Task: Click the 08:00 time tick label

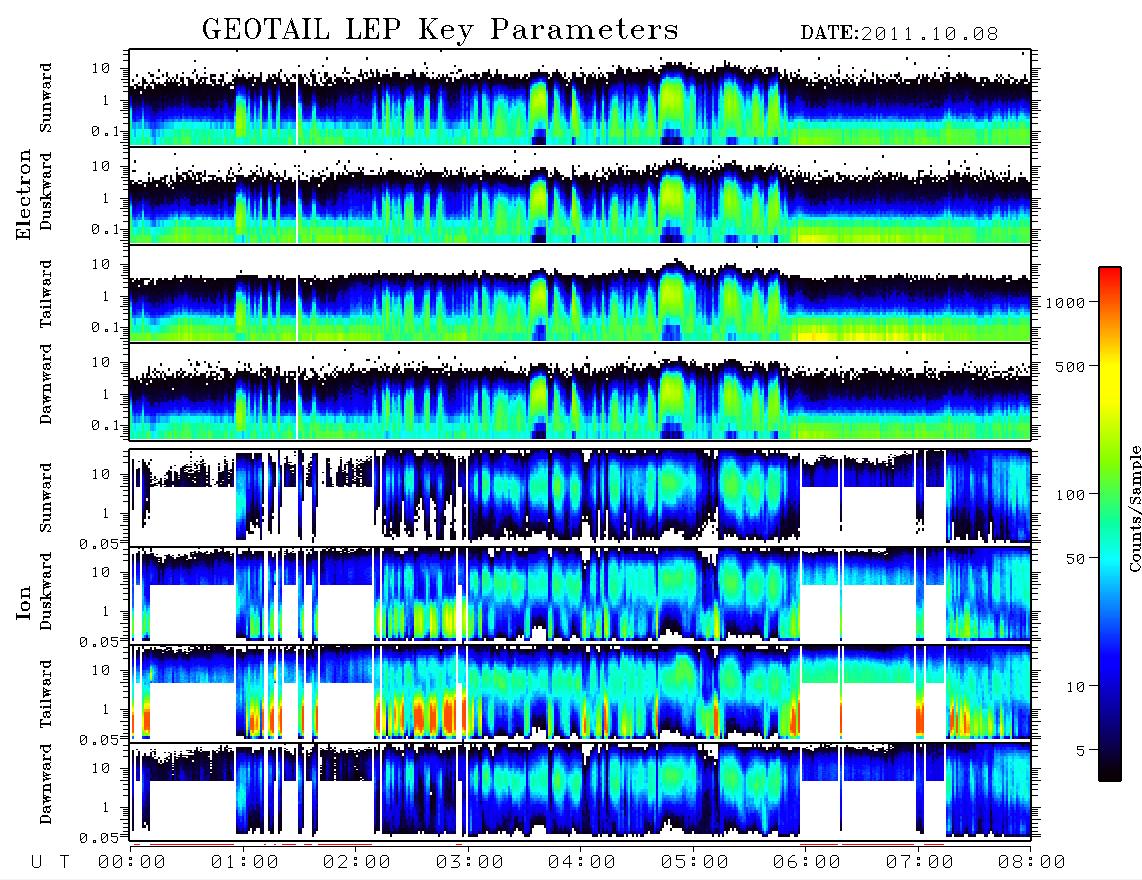Action: click(x=1032, y=863)
